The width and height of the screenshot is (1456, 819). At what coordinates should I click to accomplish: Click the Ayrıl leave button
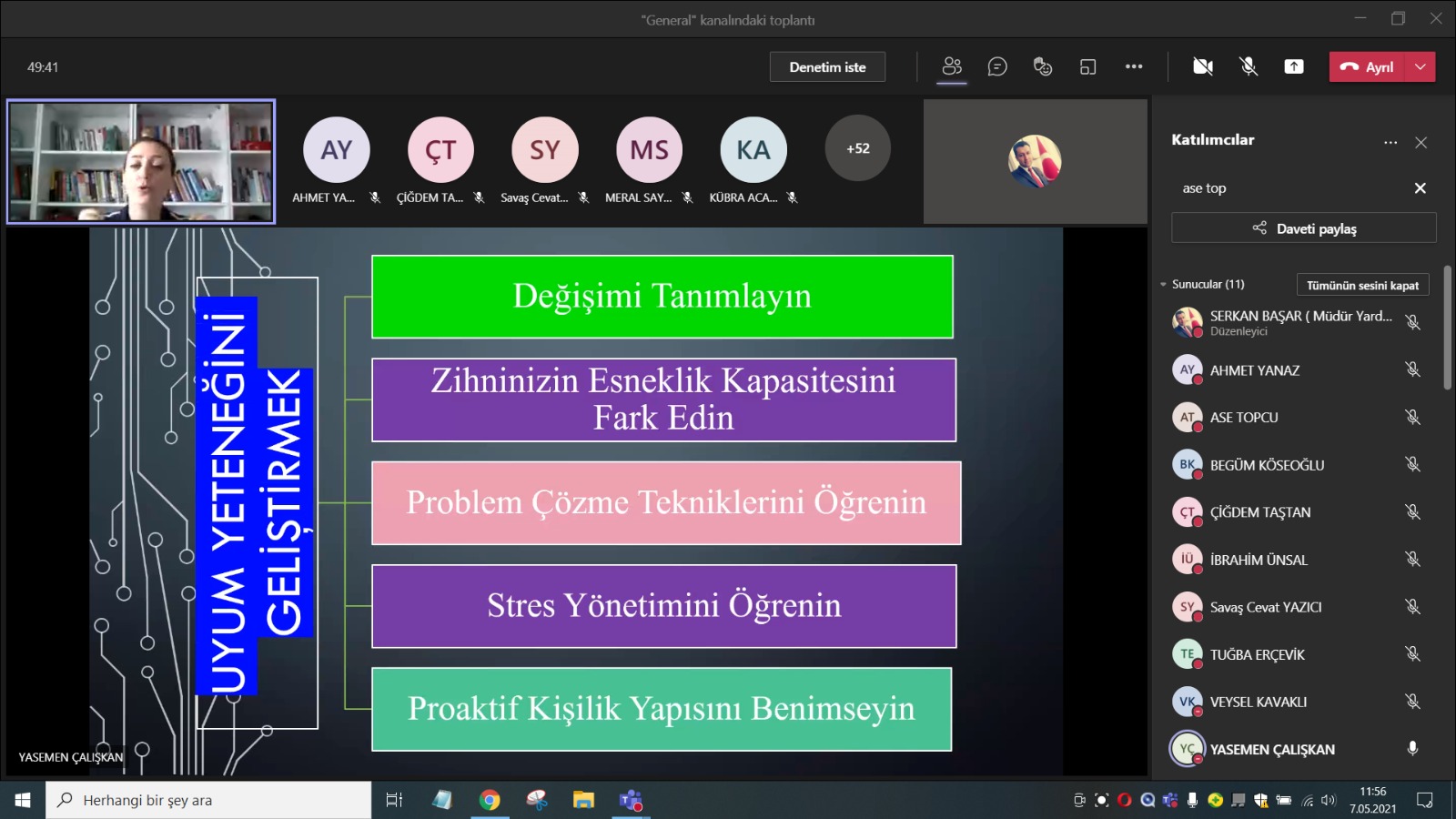tap(1368, 66)
